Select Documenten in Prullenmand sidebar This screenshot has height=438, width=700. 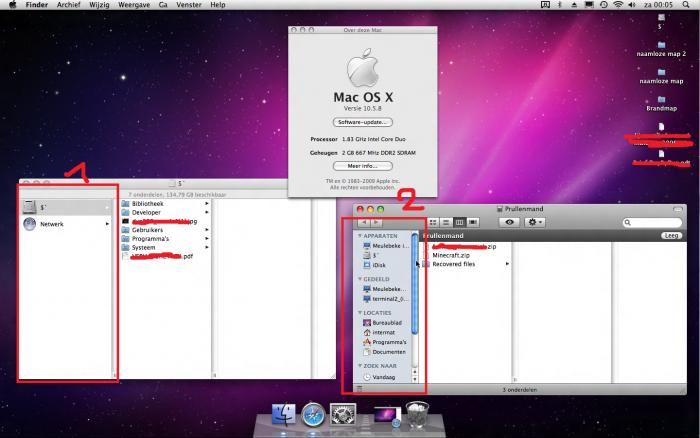384,352
